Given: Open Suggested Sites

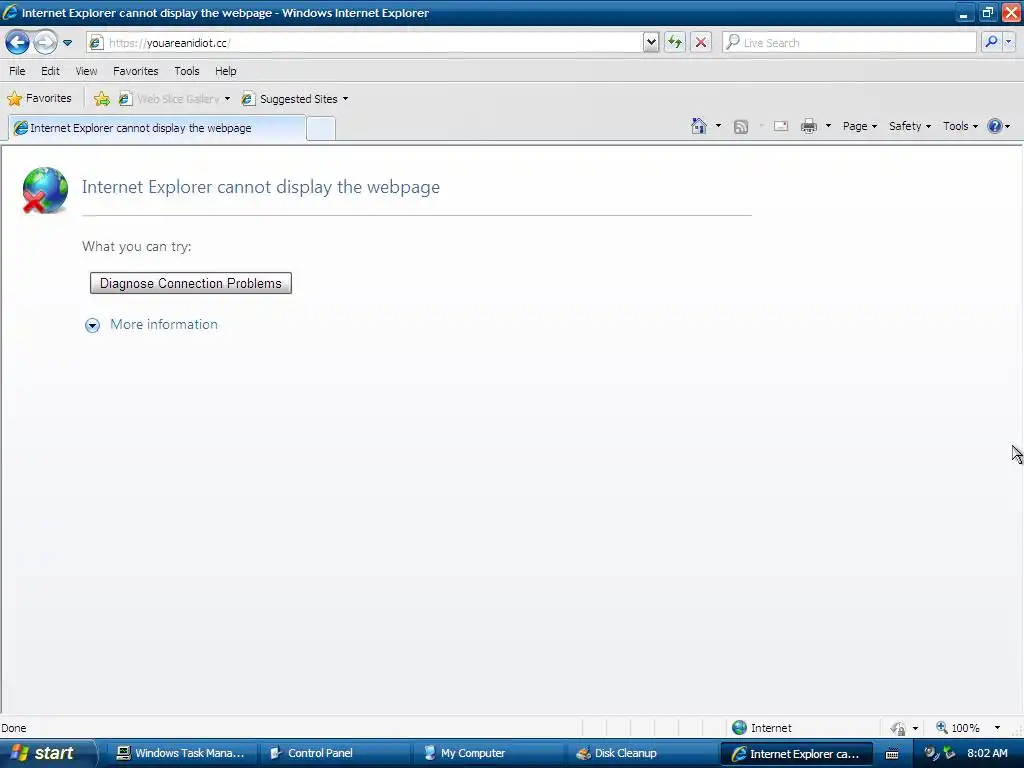Looking at the screenshot, I should coord(290,99).
